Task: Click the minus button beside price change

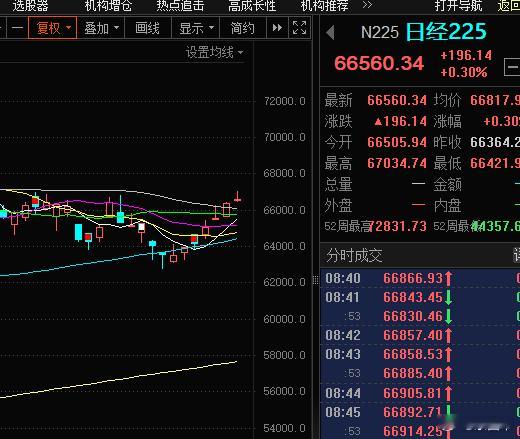Action: click(512, 67)
